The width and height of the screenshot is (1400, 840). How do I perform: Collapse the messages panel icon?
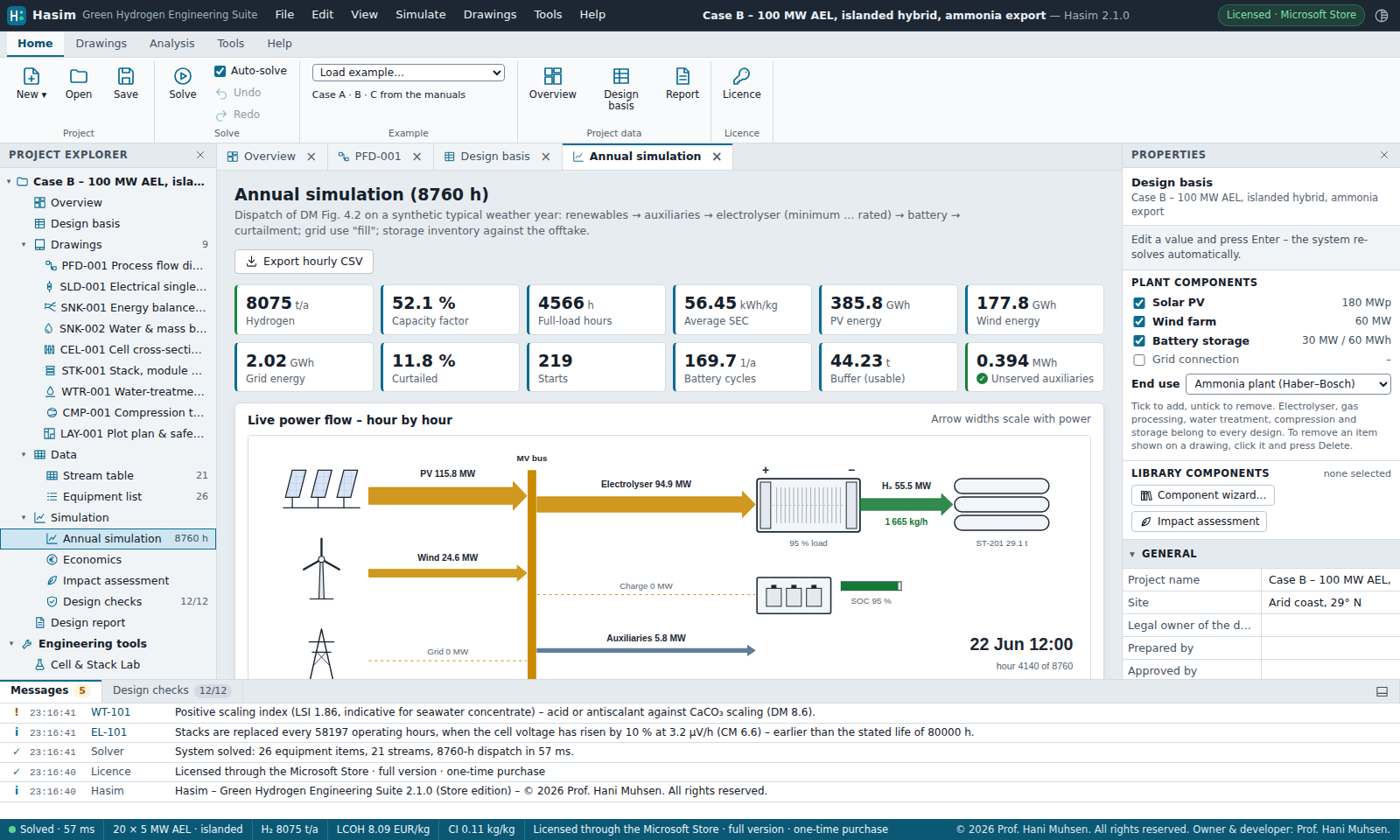pyautogui.click(x=1382, y=691)
